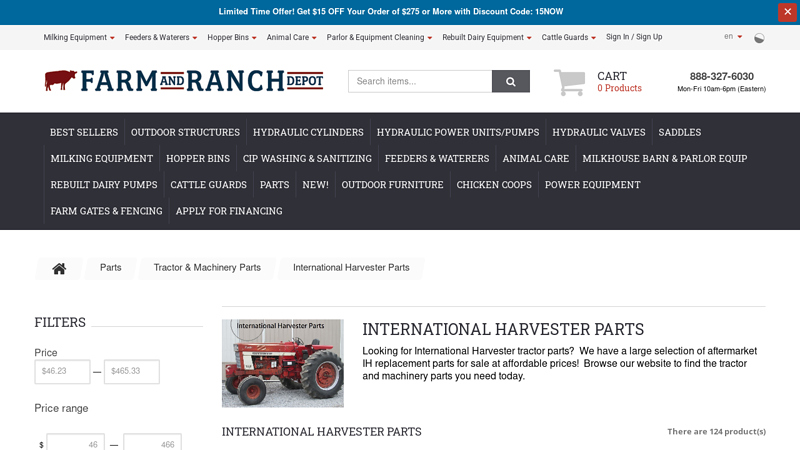Screen dimensions: 800x450
Task: Expand the Milking Equipment dropdown
Action: pos(79,37)
